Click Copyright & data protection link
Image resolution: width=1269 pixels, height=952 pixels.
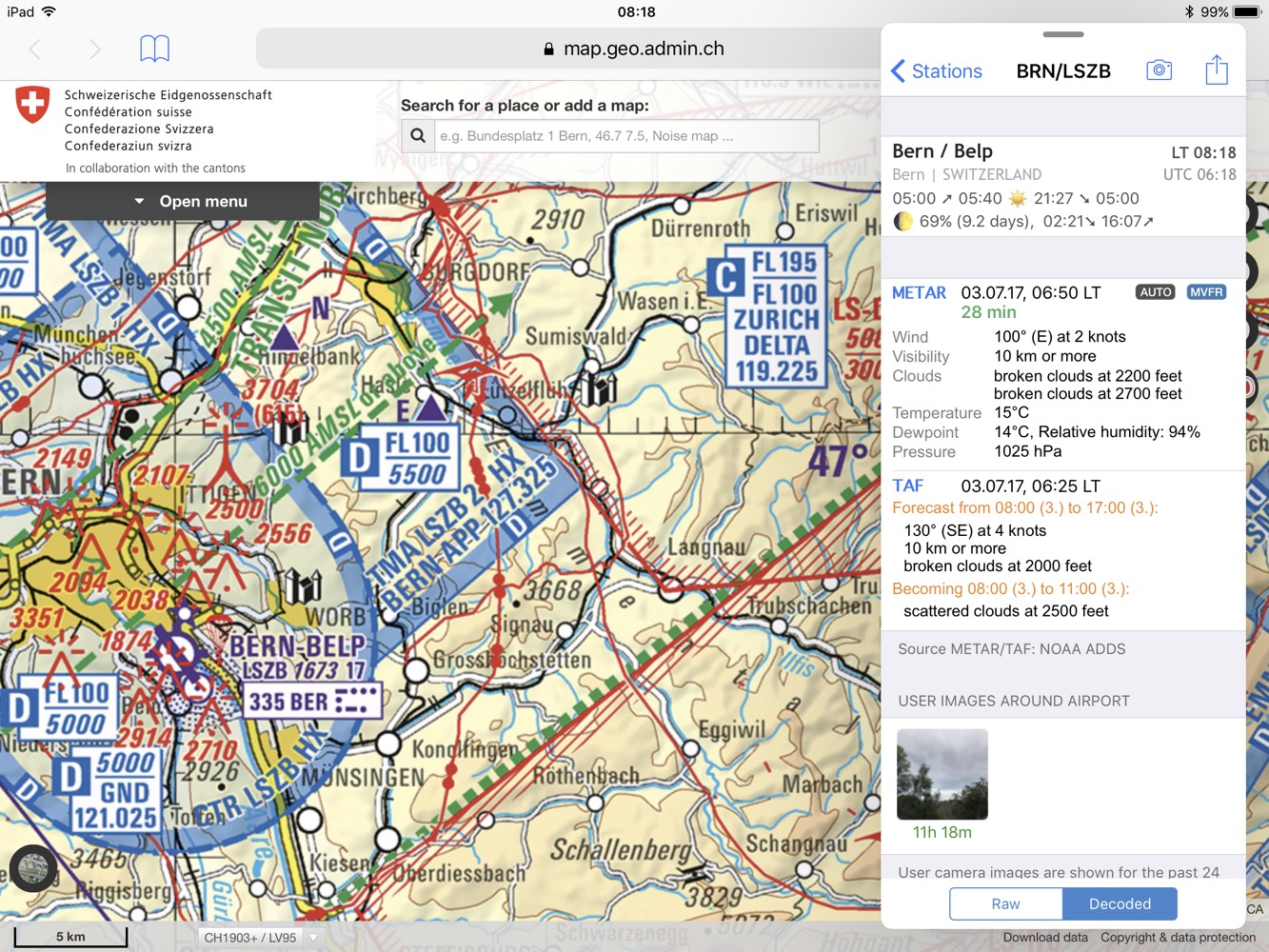coord(1178,938)
